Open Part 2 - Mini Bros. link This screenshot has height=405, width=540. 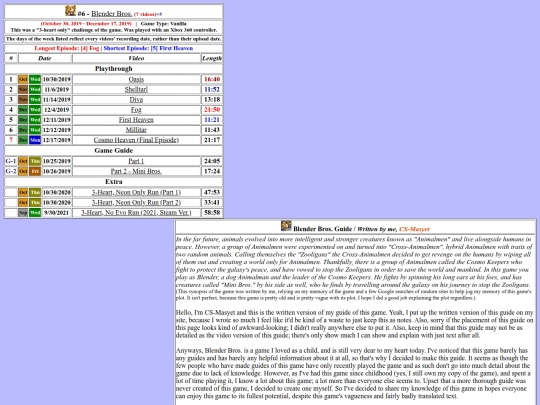tap(136, 171)
